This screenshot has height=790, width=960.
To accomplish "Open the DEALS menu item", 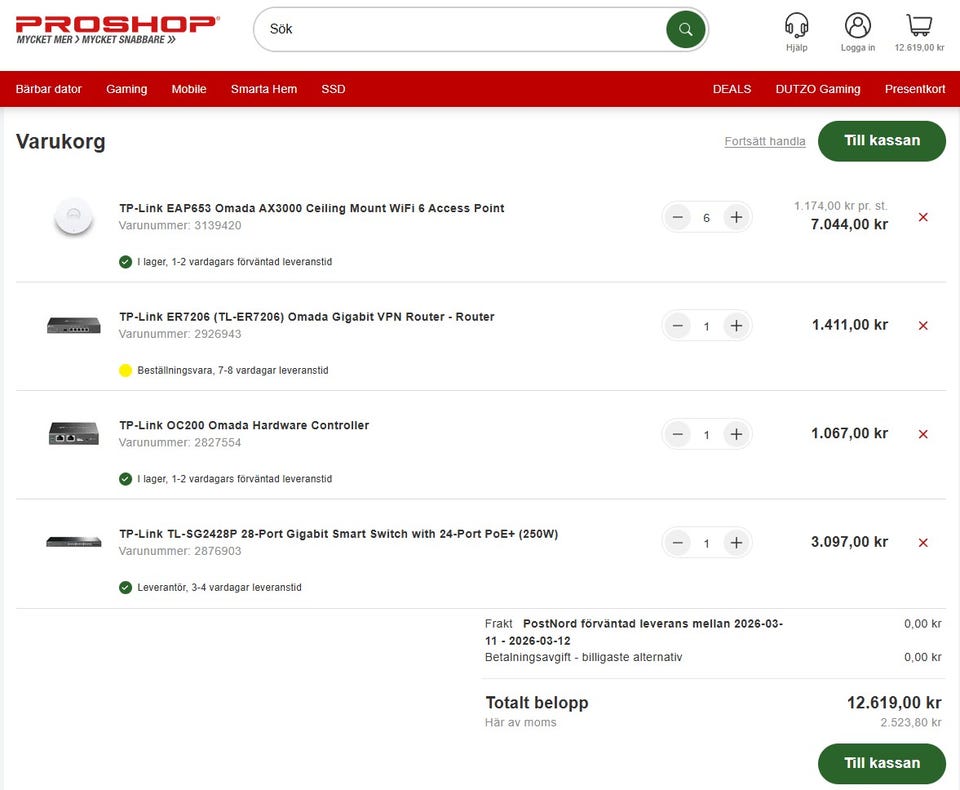I will click(731, 89).
